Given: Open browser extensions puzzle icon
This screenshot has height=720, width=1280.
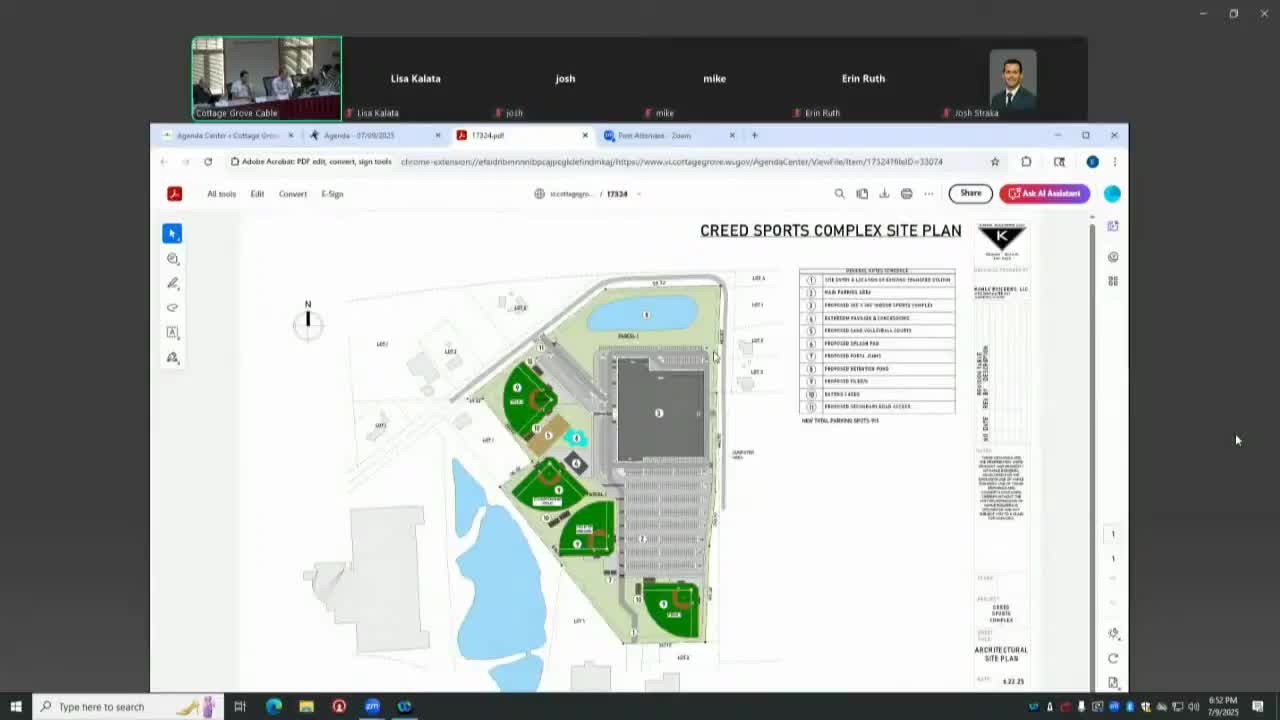Looking at the screenshot, I should pyautogui.click(x=1026, y=162).
